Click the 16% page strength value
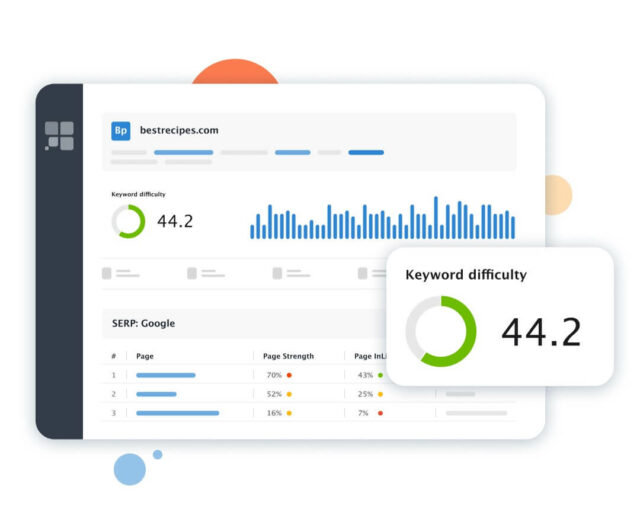 tap(274, 413)
